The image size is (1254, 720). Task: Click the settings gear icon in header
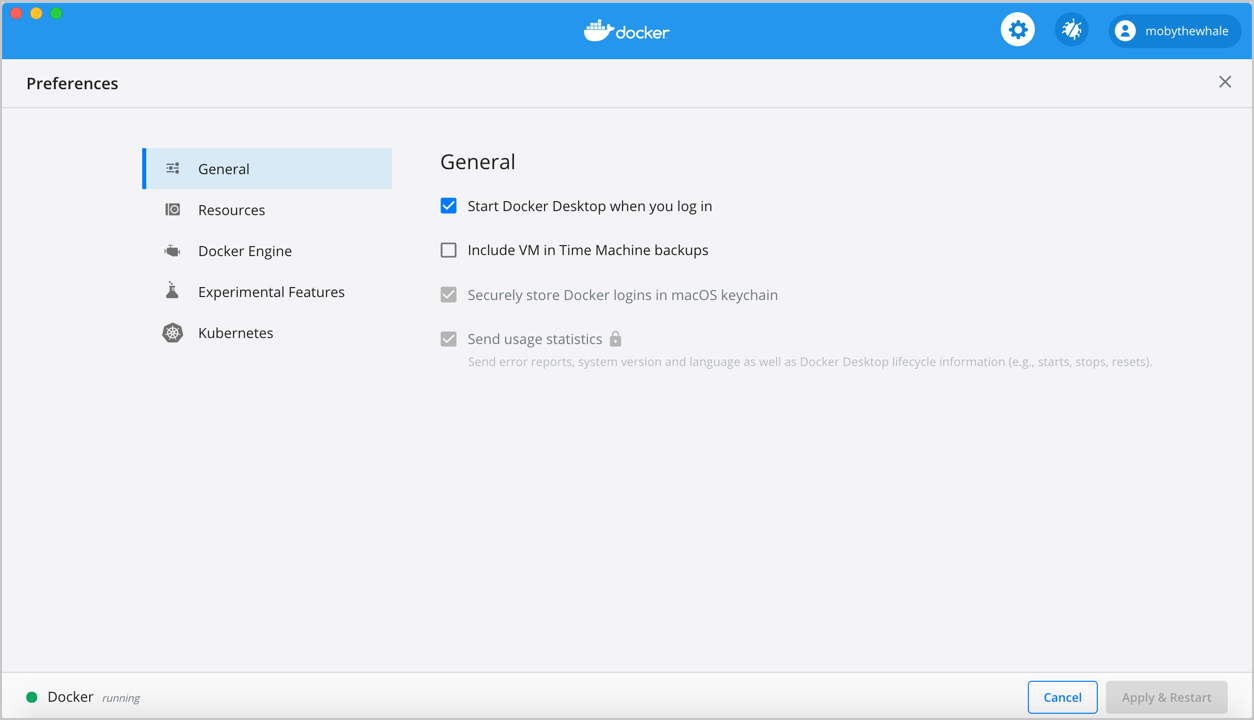[1017, 30]
